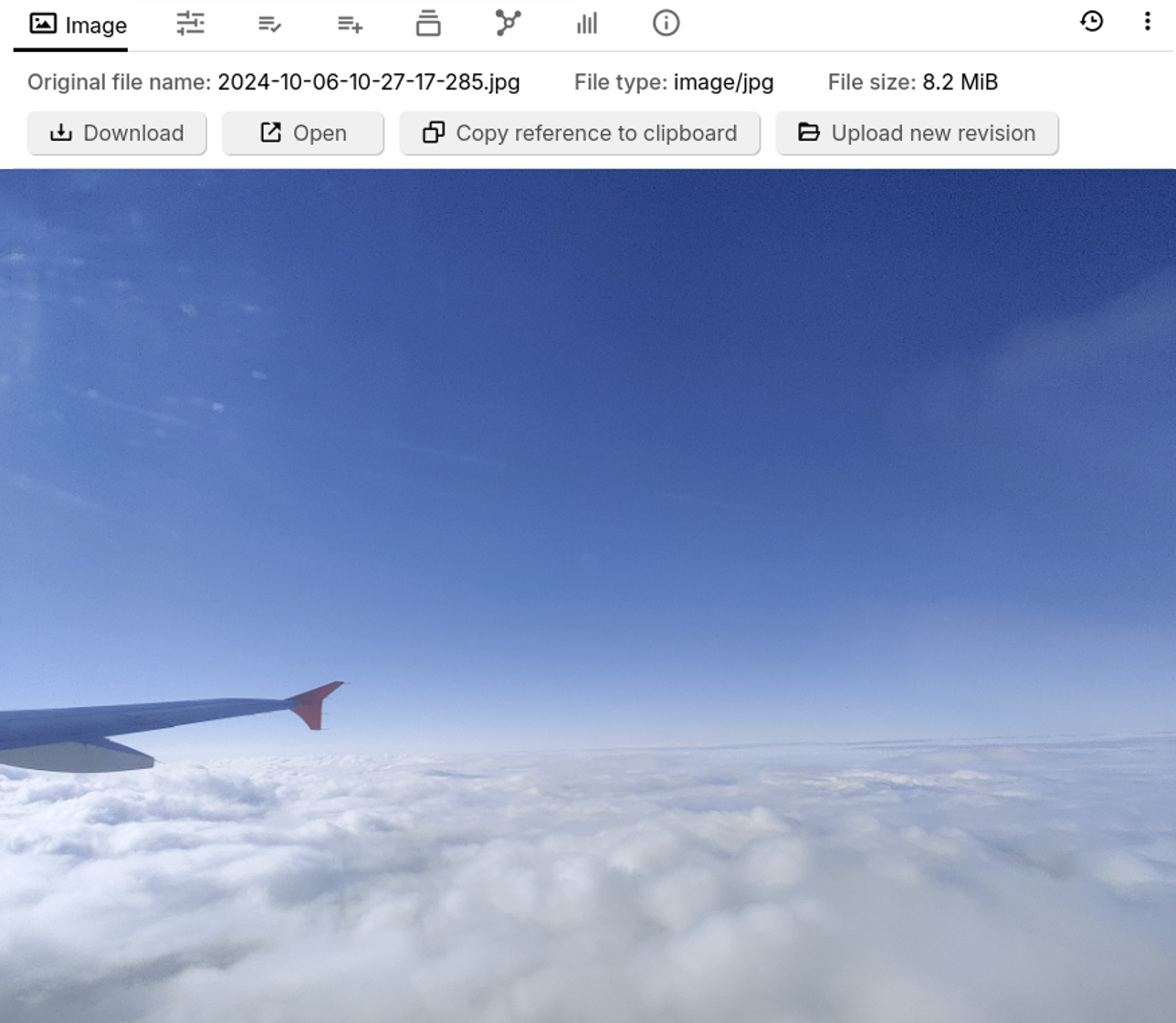Screen dimensions: 1176x1023
Task: Click the Original file name label
Action: (x=119, y=82)
